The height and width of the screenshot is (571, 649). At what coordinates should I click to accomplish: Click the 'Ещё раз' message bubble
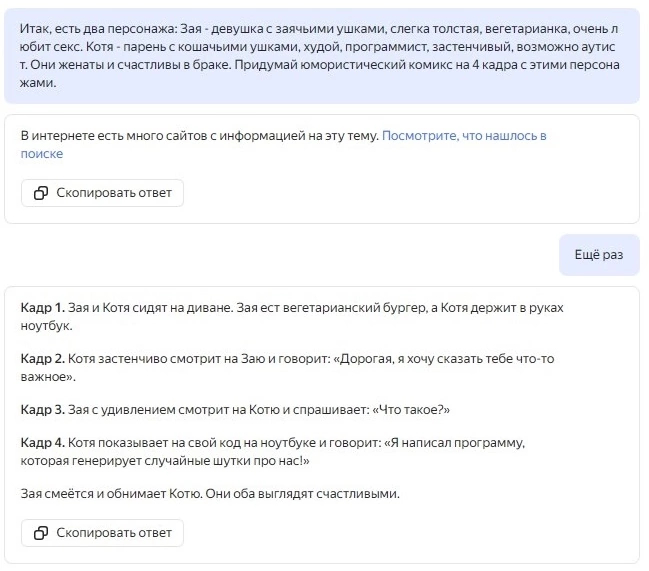pos(598,256)
